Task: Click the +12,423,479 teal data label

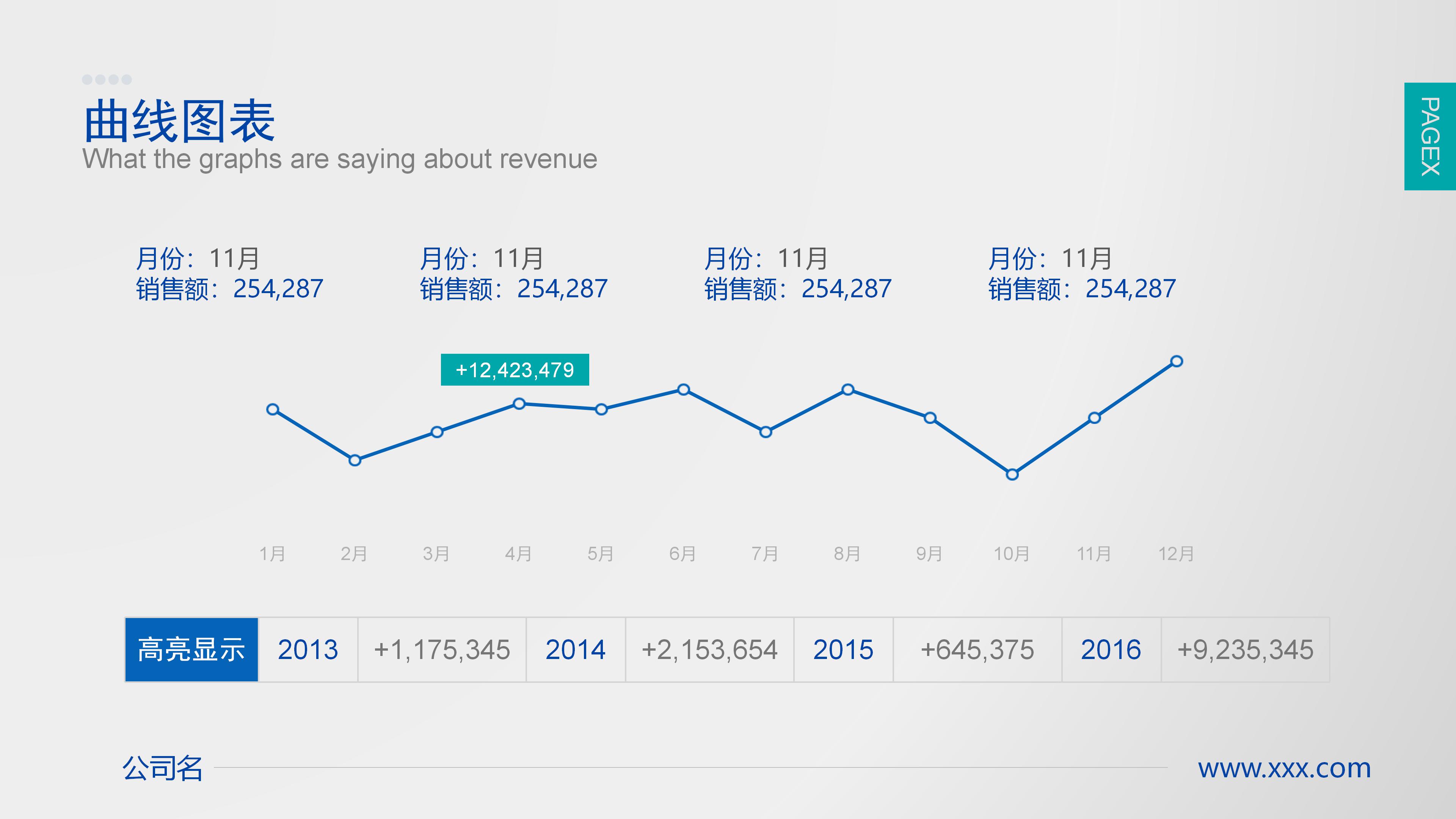Action: 515,370
